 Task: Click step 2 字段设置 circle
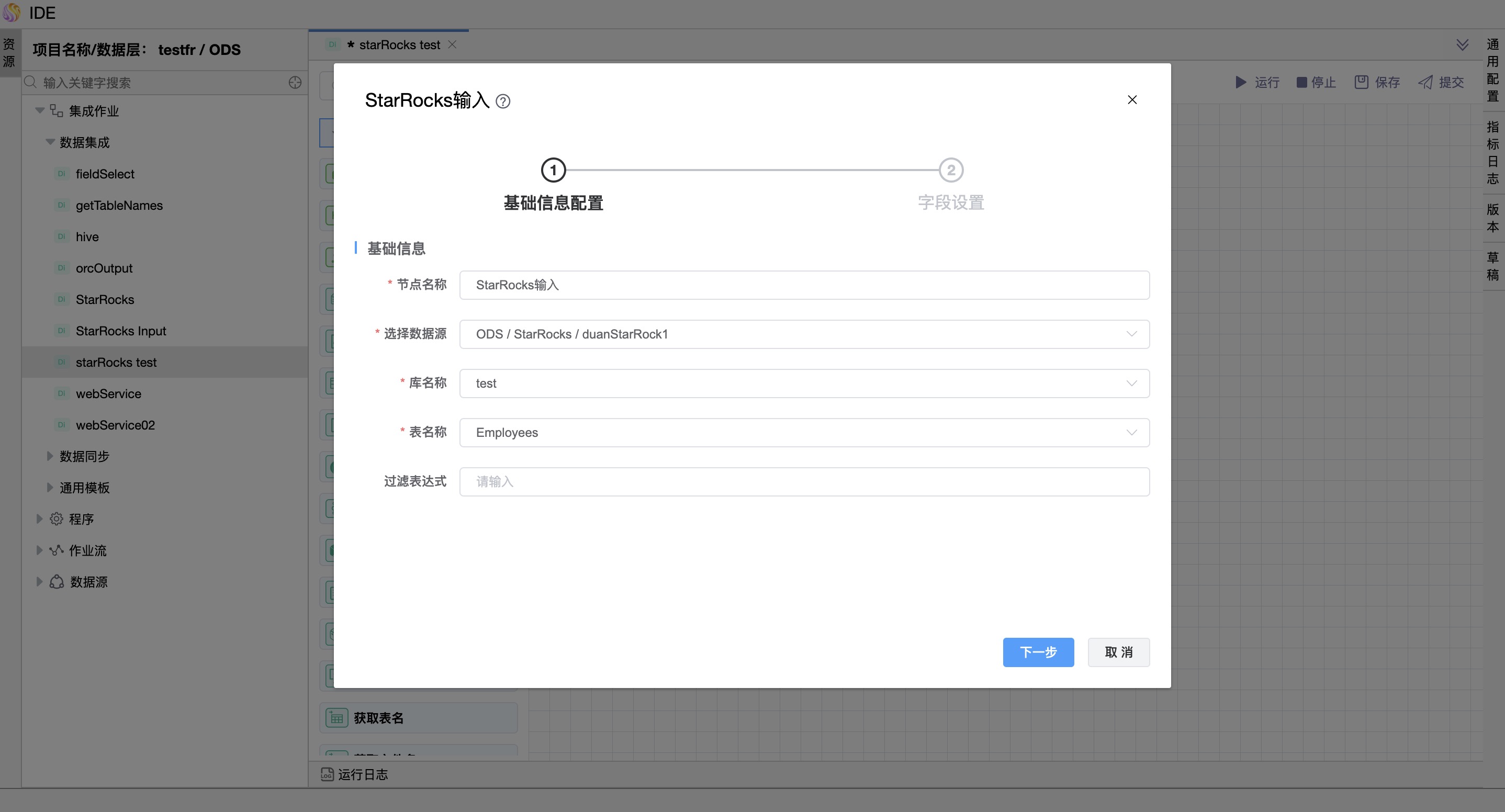click(950, 170)
